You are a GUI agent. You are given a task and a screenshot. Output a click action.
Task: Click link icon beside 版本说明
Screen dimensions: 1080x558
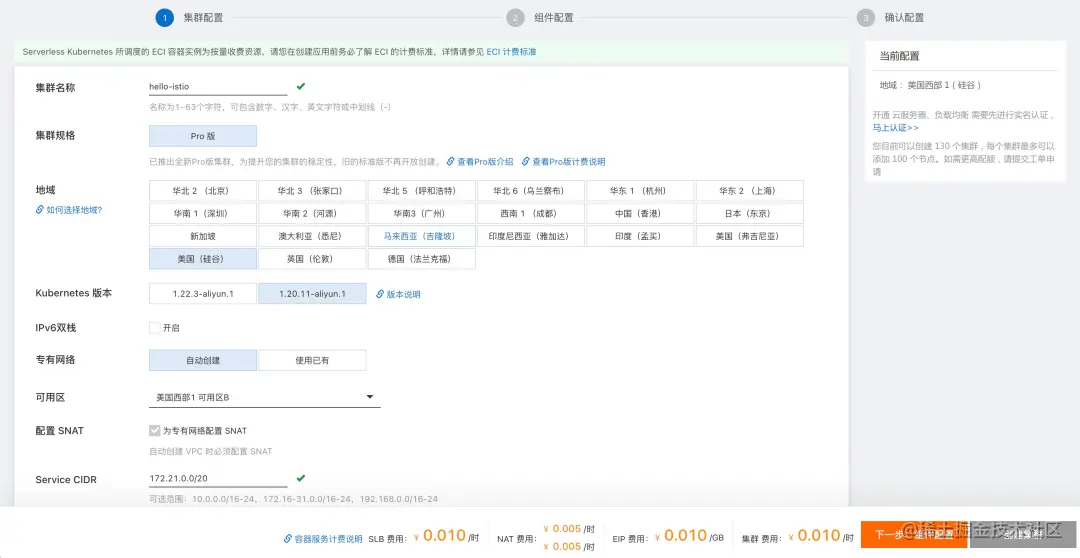pyautogui.click(x=380, y=294)
